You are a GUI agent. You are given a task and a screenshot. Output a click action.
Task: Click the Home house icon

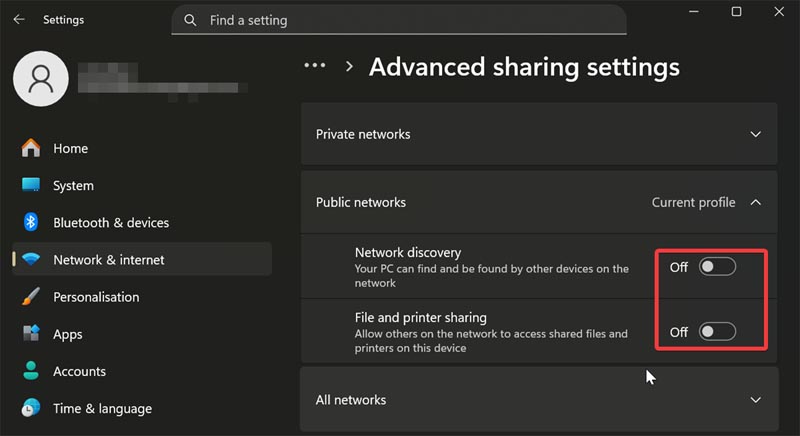click(x=31, y=148)
